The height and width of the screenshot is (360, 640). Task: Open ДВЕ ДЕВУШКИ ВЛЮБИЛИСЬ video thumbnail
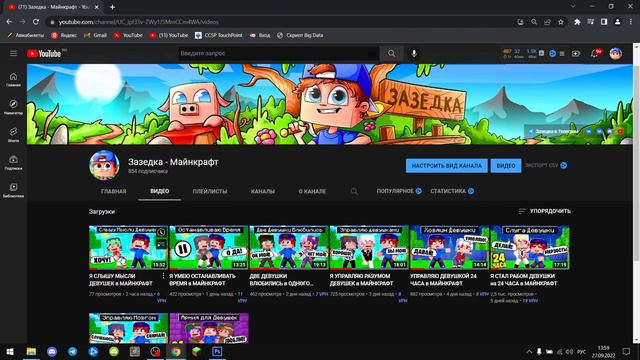tap(289, 247)
